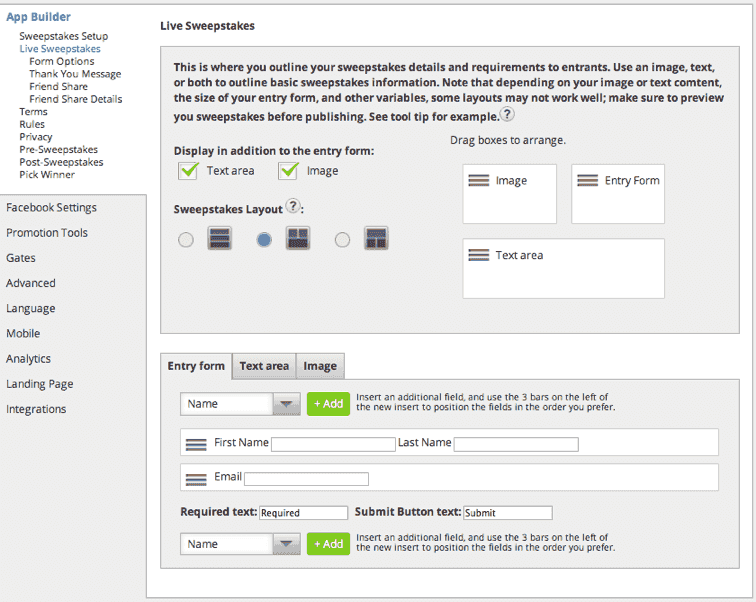Open Form Options in sidebar

(62, 61)
